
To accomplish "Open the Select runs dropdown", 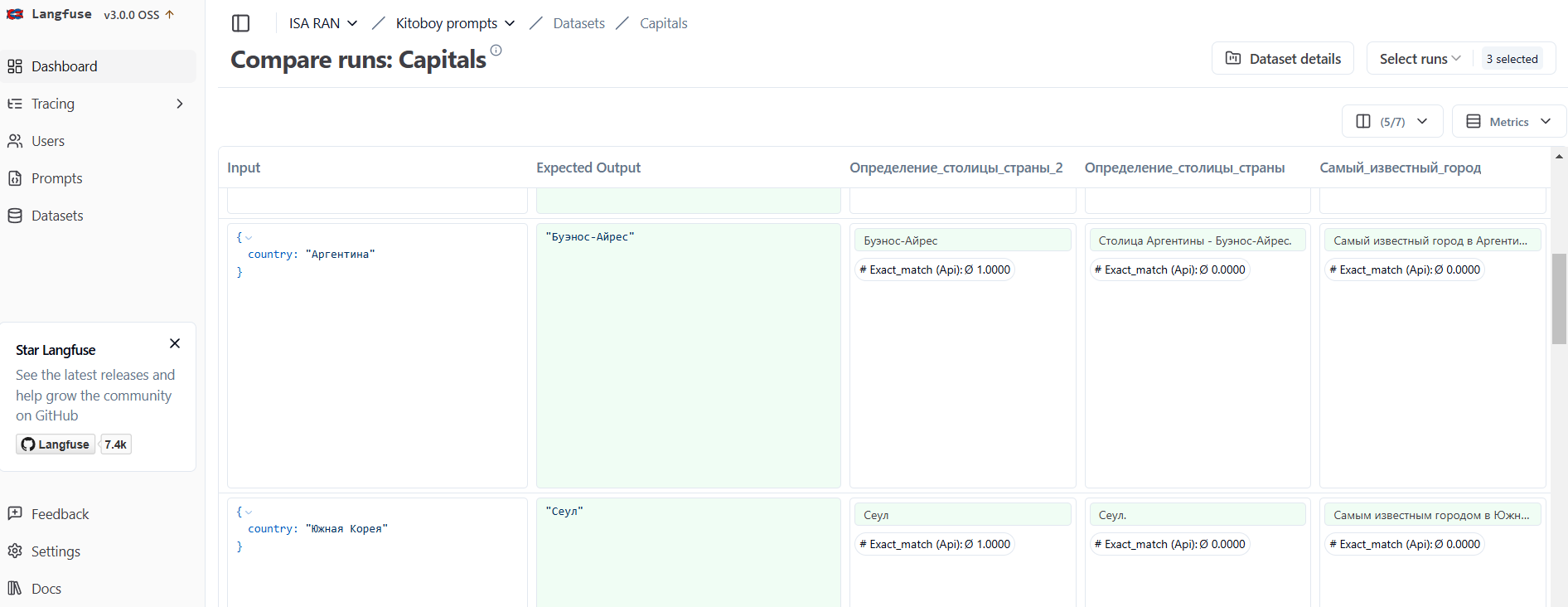I will pyautogui.click(x=1420, y=59).
